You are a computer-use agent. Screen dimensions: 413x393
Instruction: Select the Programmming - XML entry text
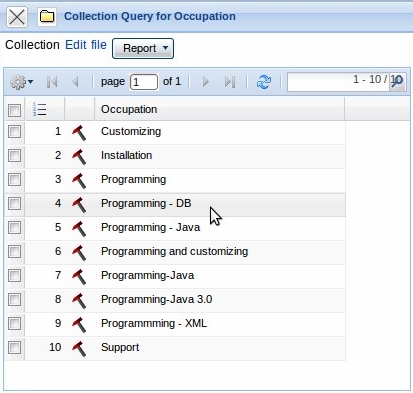(x=154, y=323)
